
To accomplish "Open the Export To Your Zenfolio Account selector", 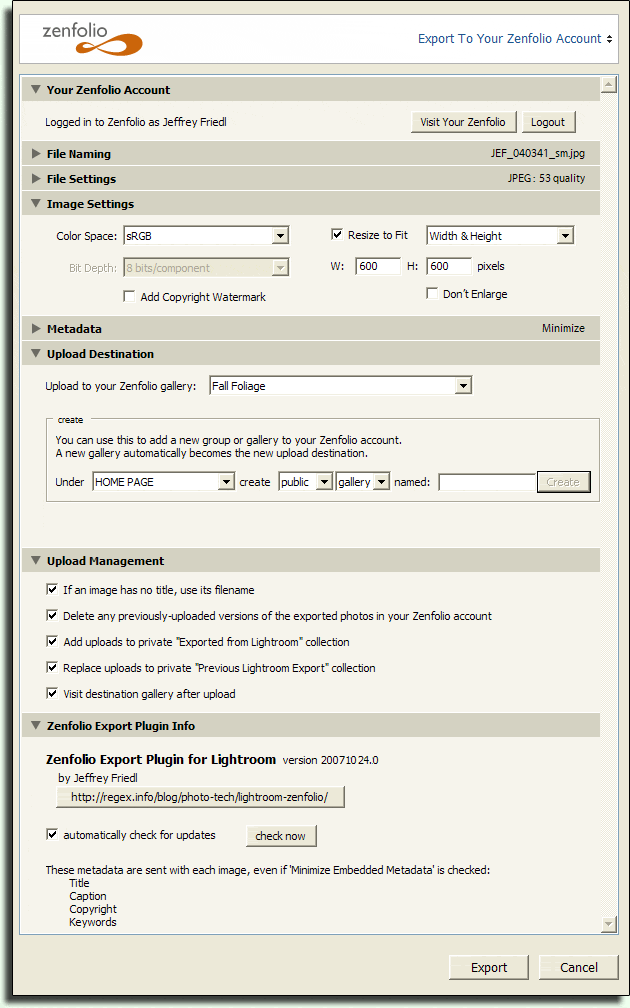I will 515,39.
